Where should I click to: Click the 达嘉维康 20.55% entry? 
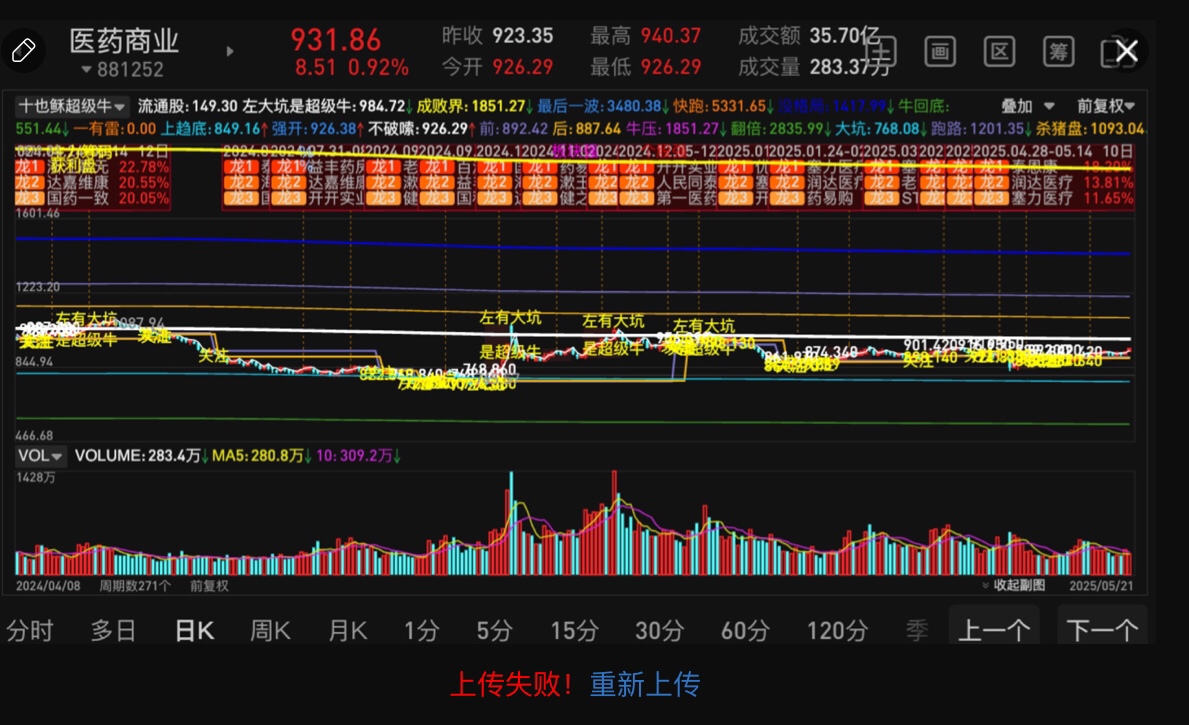click(x=92, y=182)
